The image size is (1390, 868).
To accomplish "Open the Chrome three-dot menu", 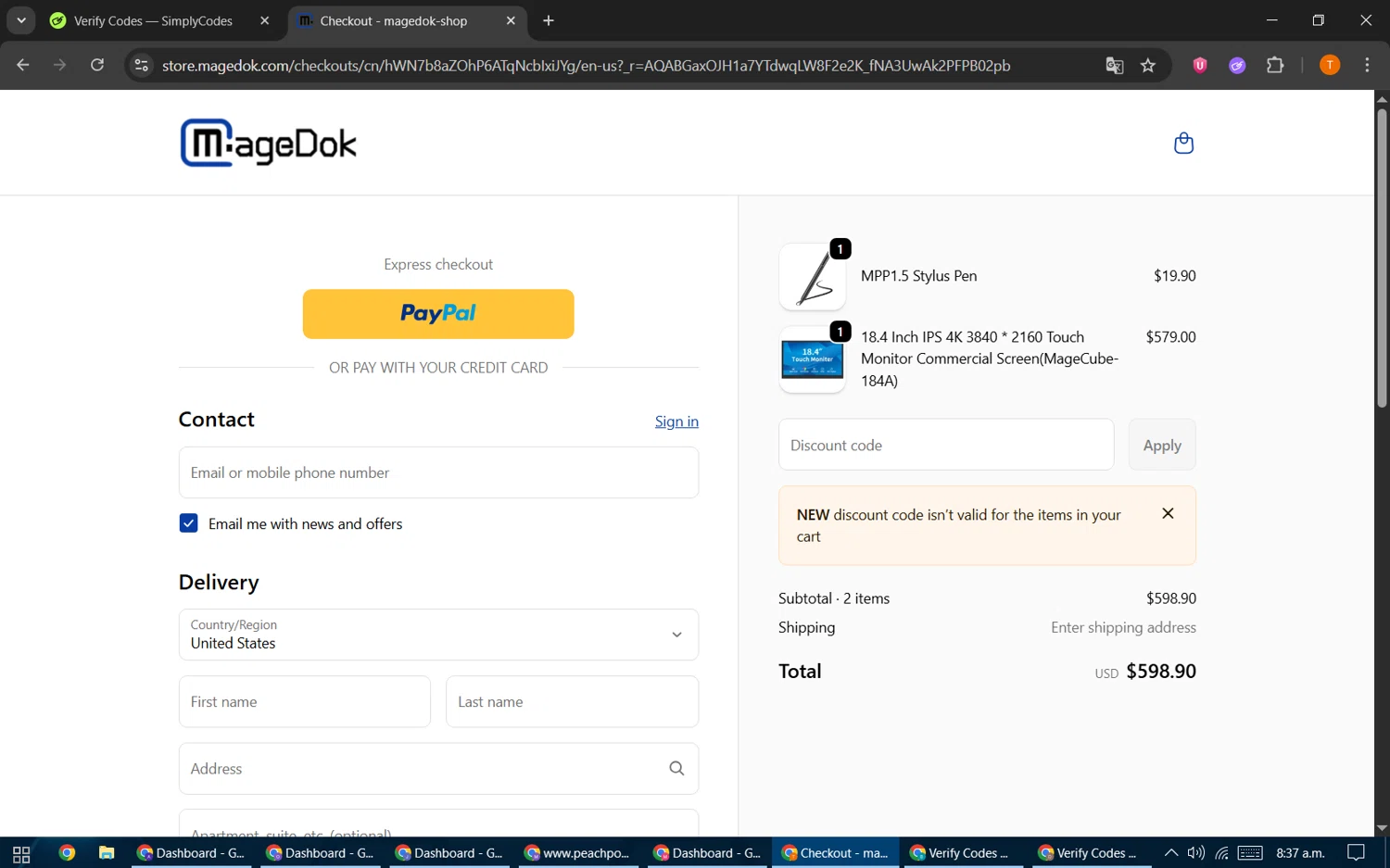I will [1367, 65].
